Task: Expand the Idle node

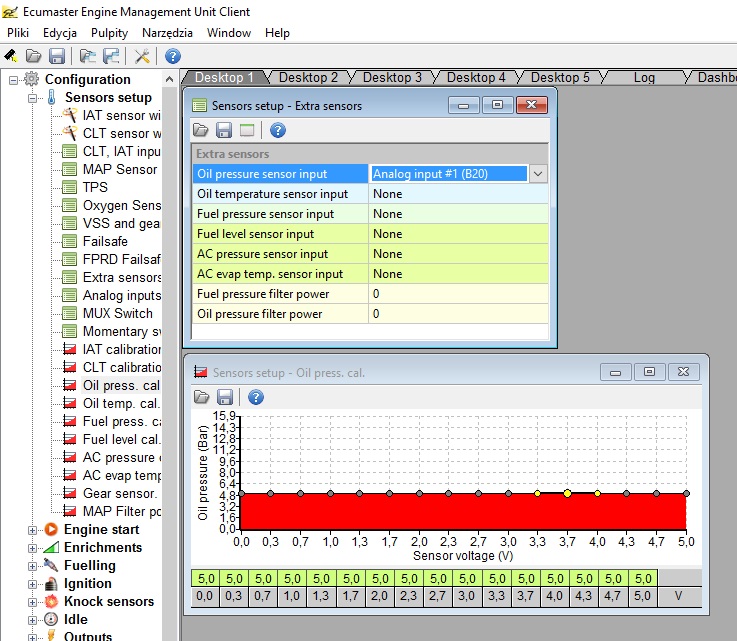Action: [x=32, y=620]
